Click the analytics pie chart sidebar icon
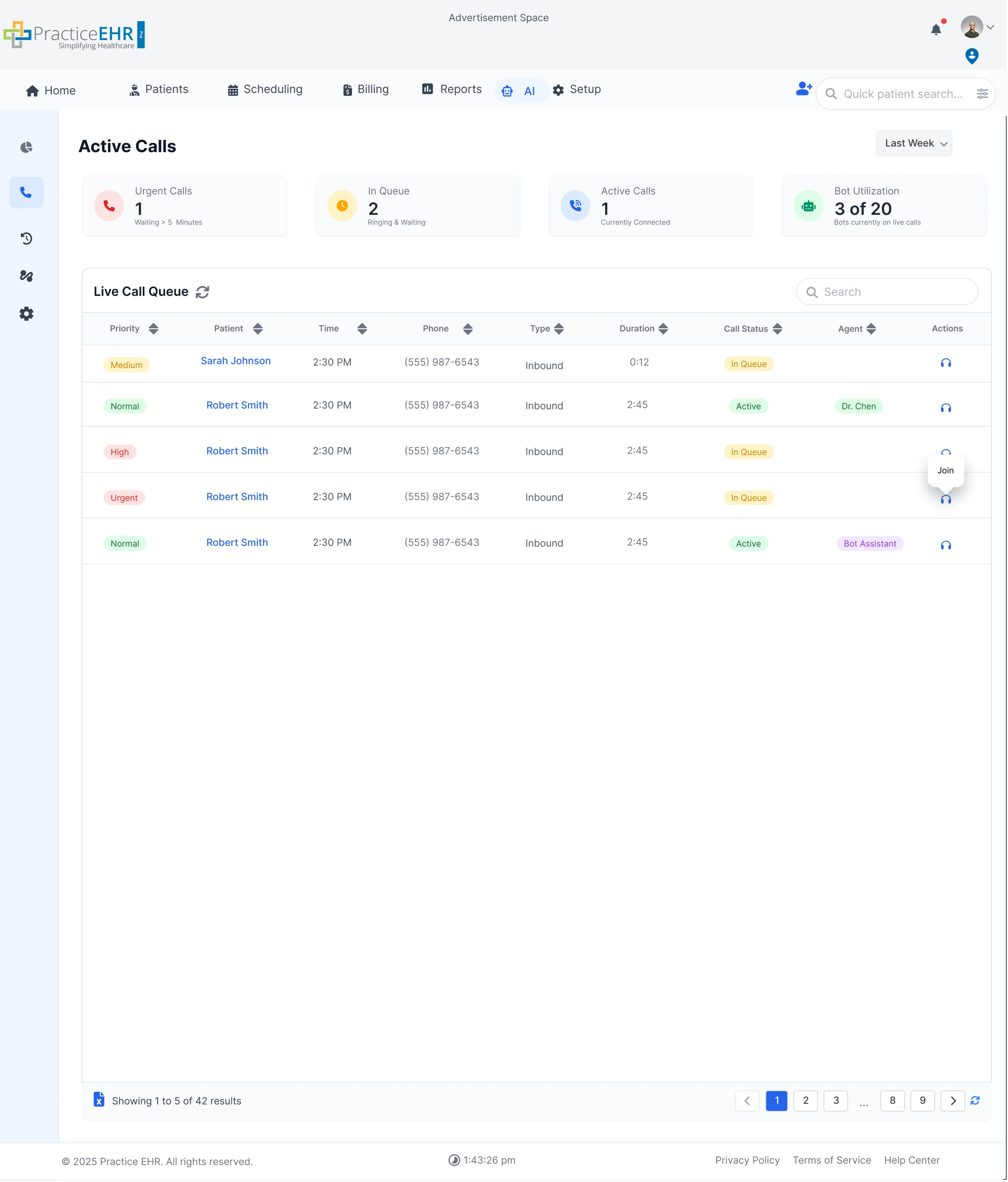Viewport: 1008px width, 1182px height. (x=26, y=147)
